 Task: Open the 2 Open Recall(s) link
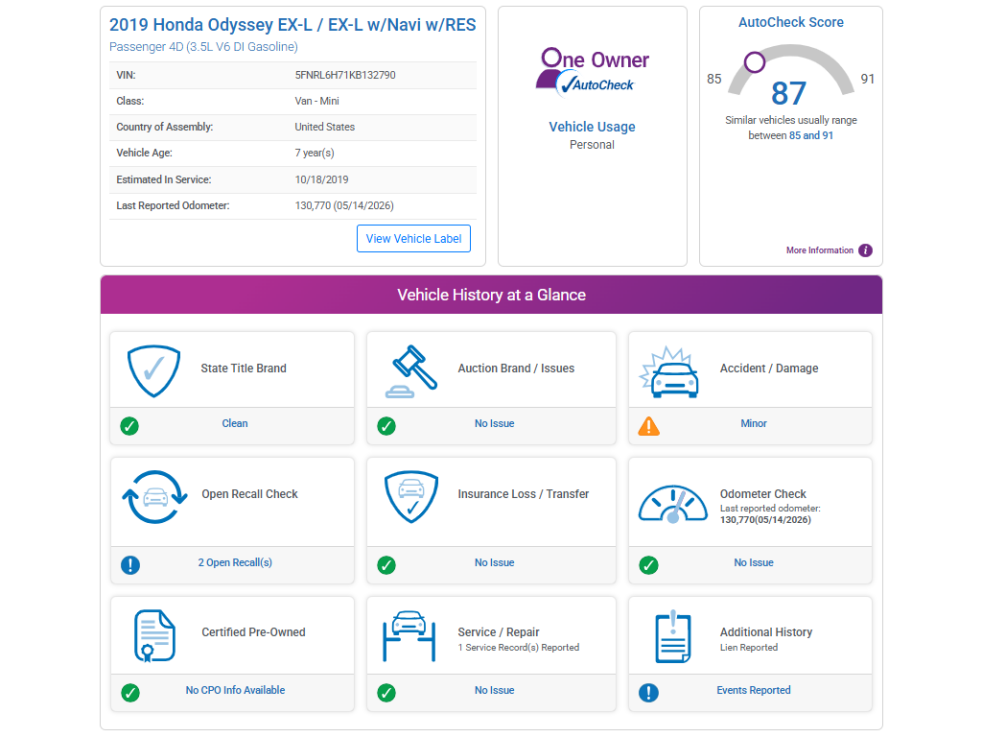pyautogui.click(x=235, y=562)
